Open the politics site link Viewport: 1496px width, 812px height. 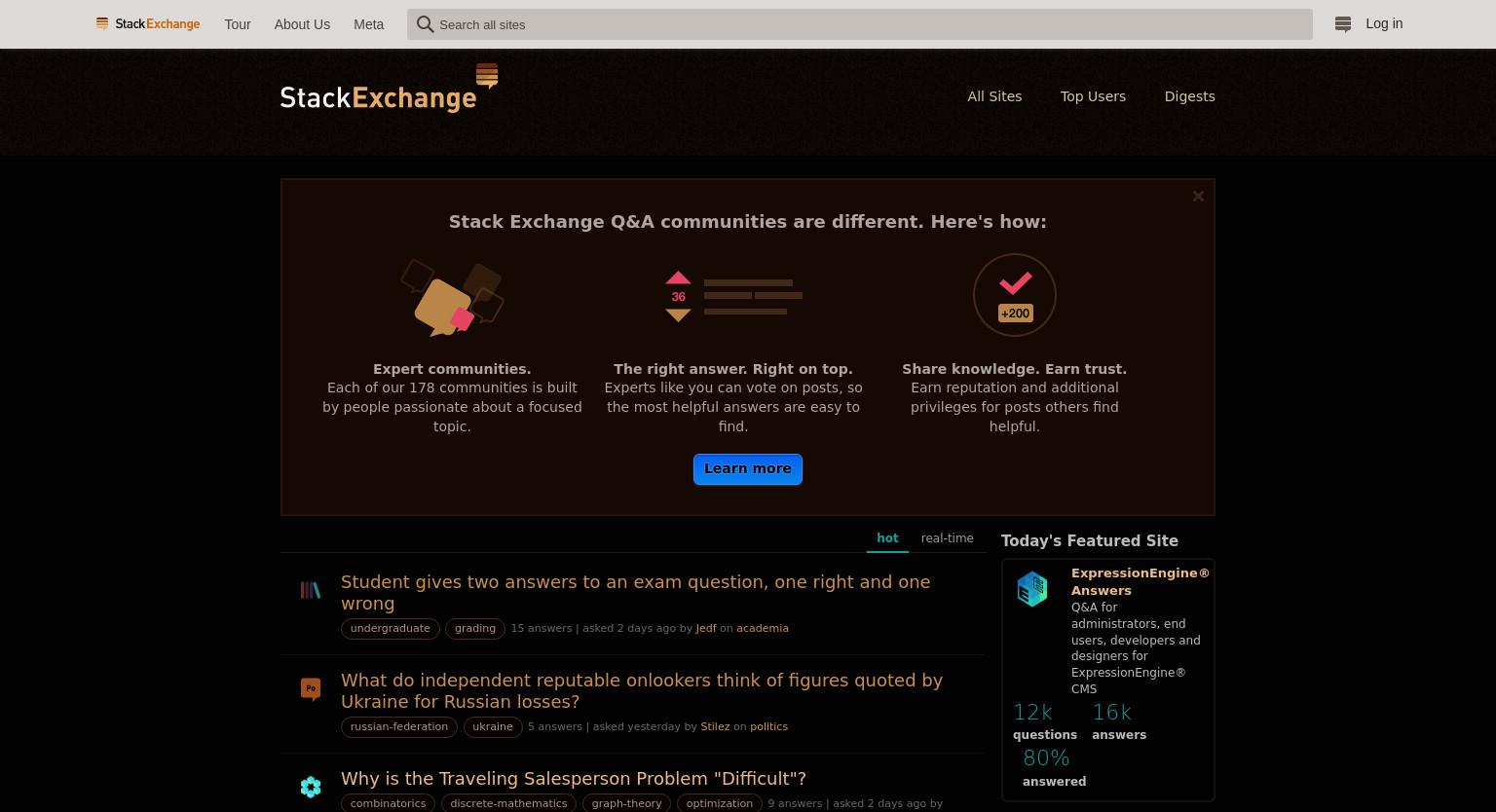point(768,727)
